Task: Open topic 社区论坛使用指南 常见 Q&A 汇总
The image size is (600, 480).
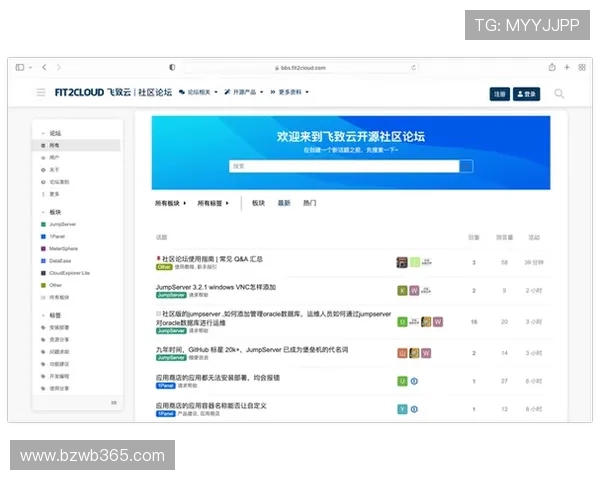Action: click(x=212, y=259)
